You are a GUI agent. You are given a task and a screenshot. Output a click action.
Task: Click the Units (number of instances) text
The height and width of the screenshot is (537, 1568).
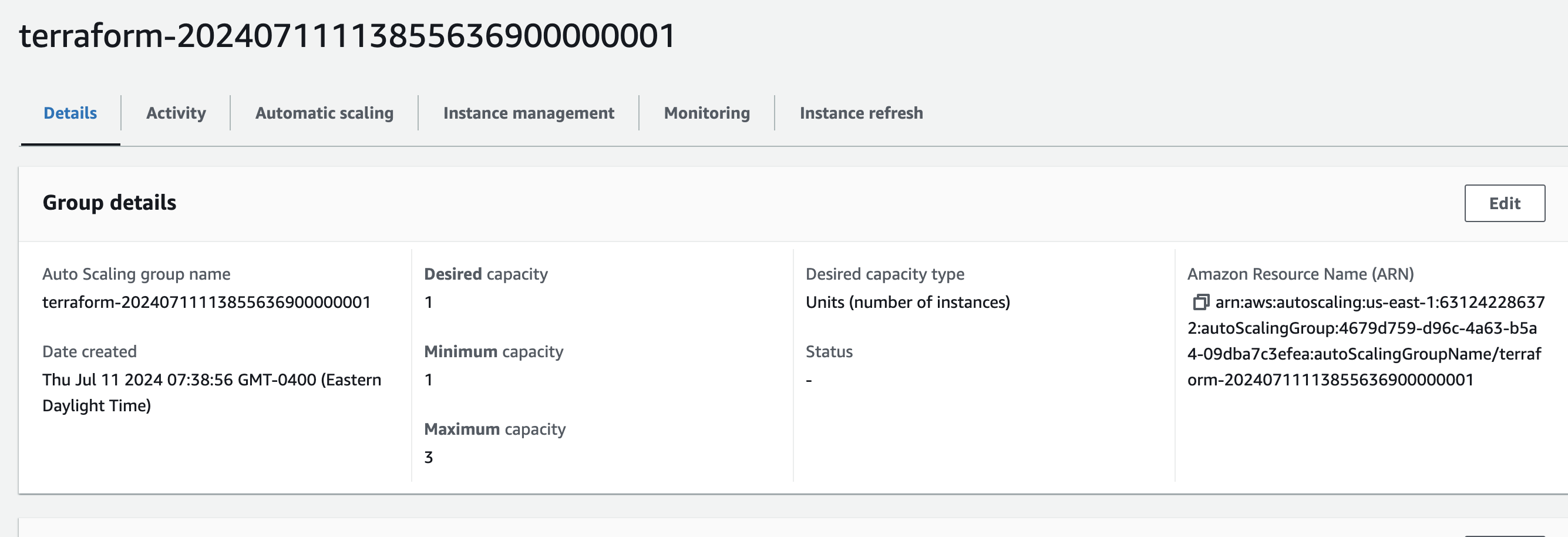[907, 302]
